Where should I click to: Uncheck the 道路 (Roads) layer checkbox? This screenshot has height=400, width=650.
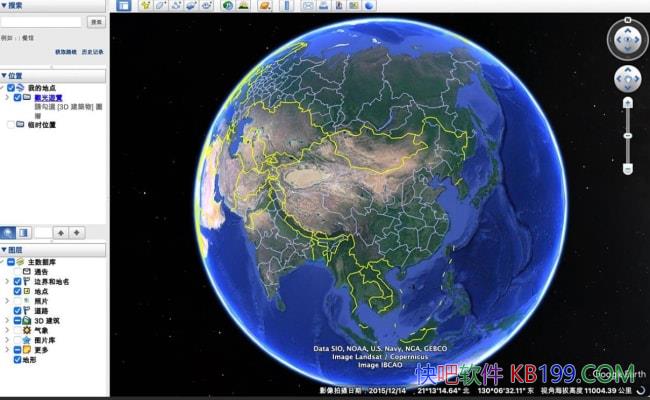17,311
